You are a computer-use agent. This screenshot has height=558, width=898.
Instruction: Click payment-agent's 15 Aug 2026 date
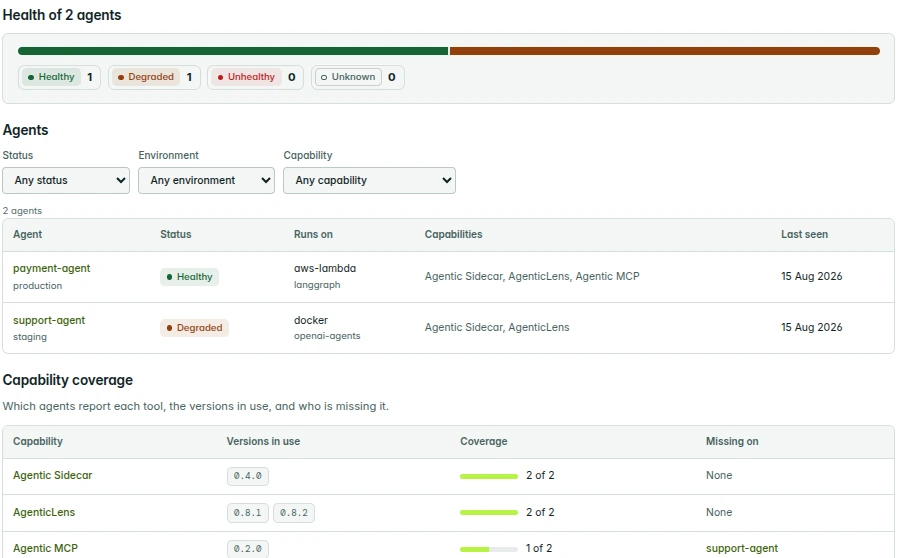coord(812,276)
